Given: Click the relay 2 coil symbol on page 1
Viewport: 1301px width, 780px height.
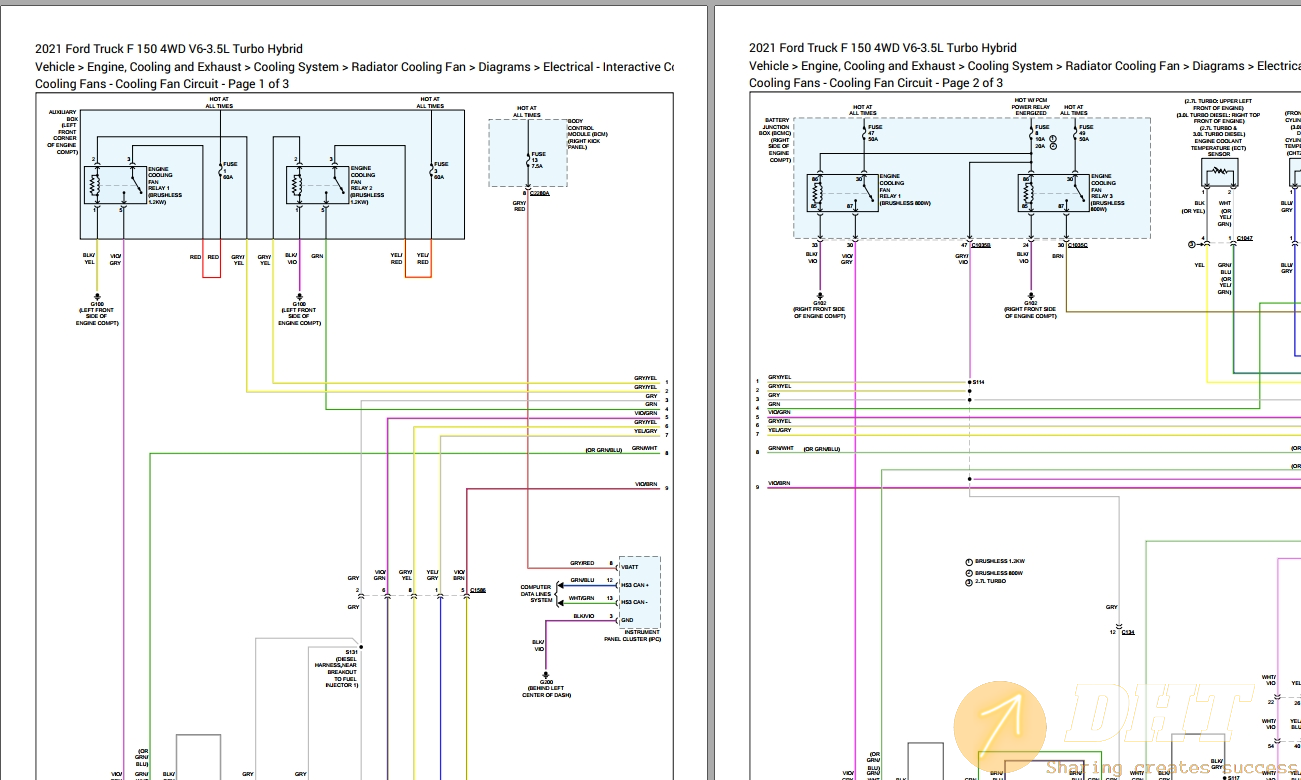Looking at the screenshot, I should [x=295, y=186].
